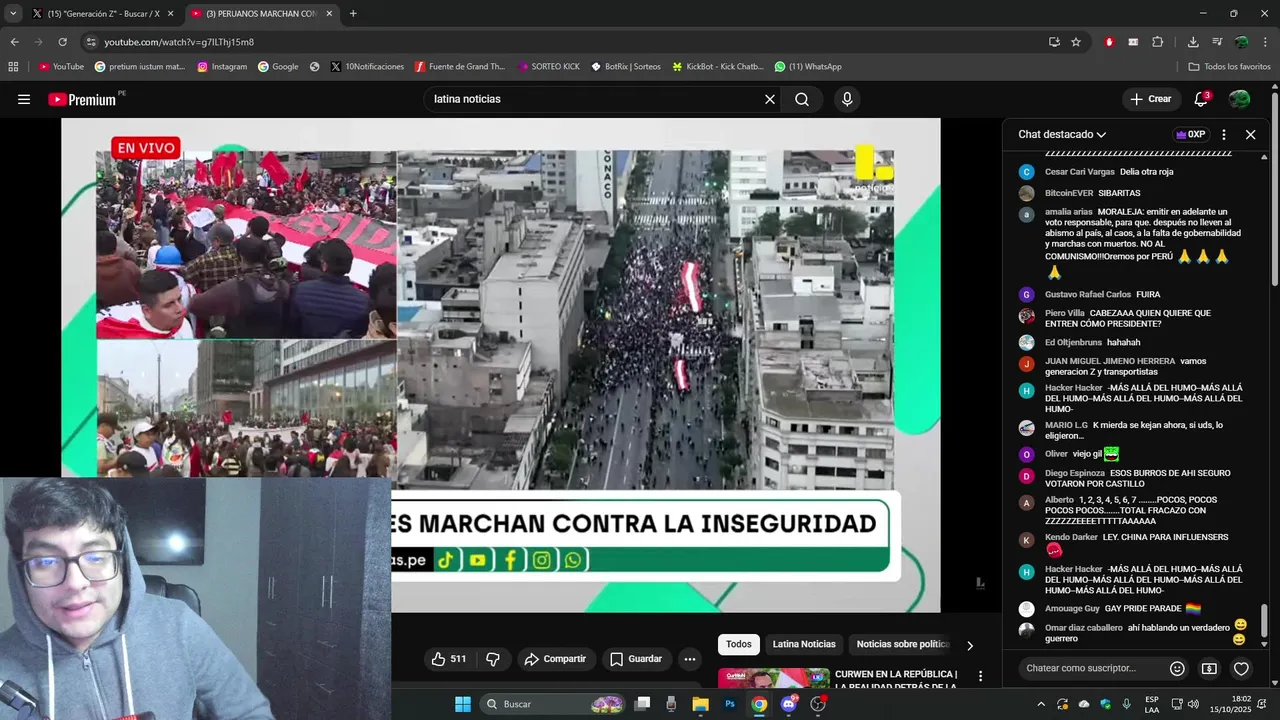Open the Instagram bookmark

click(x=222, y=67)
